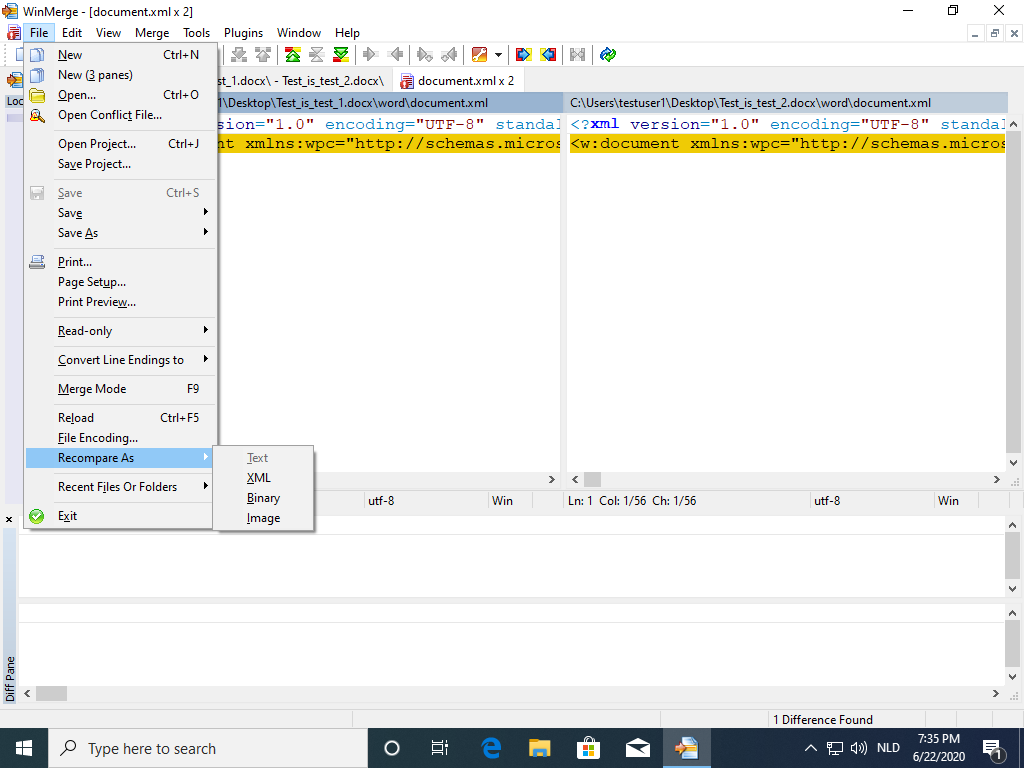Click the Copy Right toolbar icon

(370, 55)
